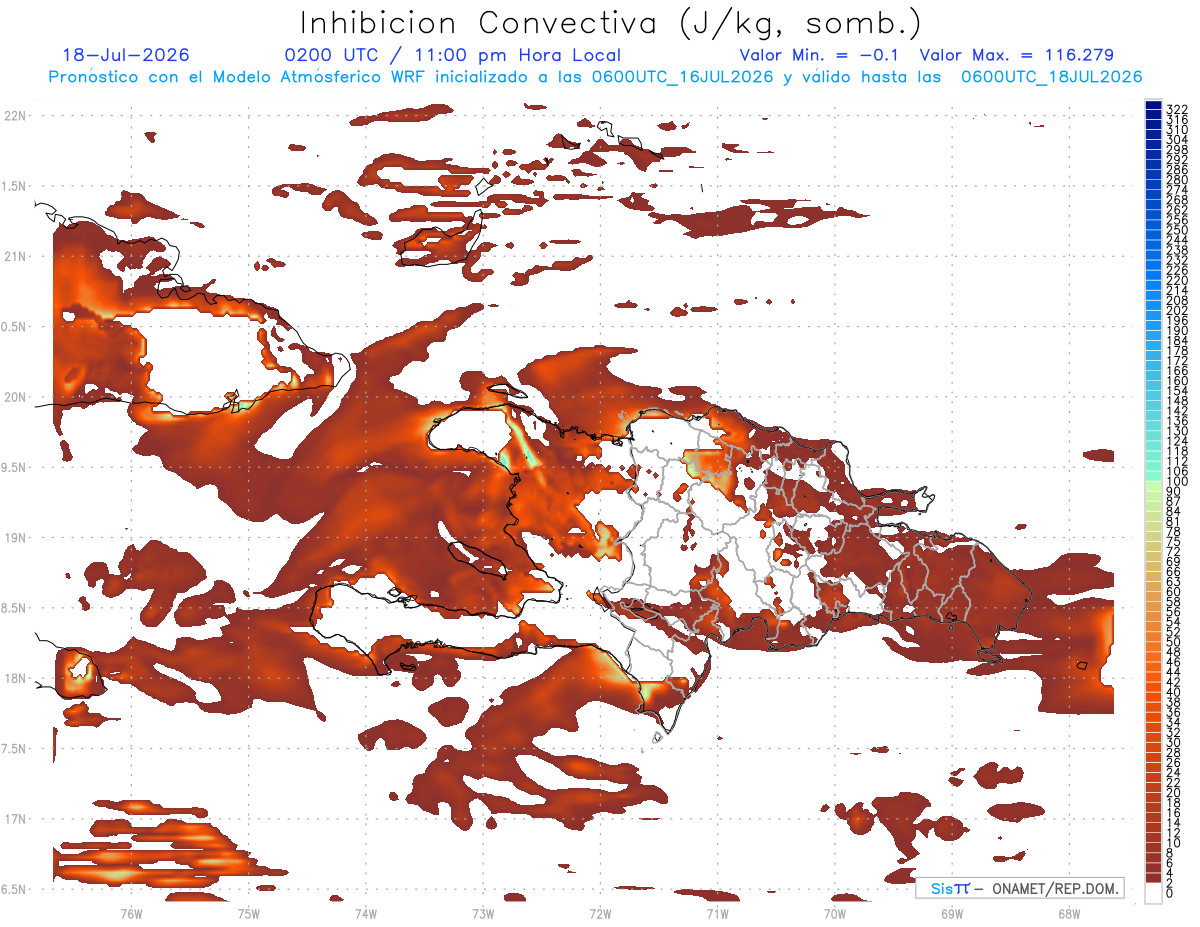Click the 19N latitude label
The image size is (1200, 927).
[15, 538]
